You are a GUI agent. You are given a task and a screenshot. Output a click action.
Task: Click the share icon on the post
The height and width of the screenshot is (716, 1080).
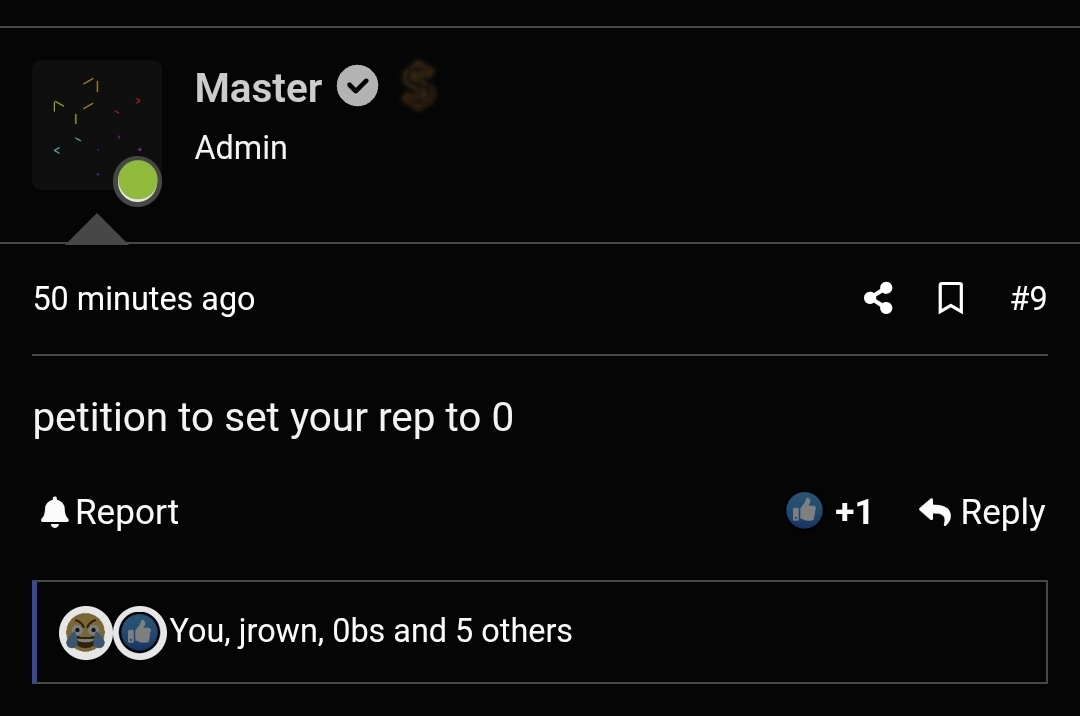pyautogui.click(x=878, y=298)
